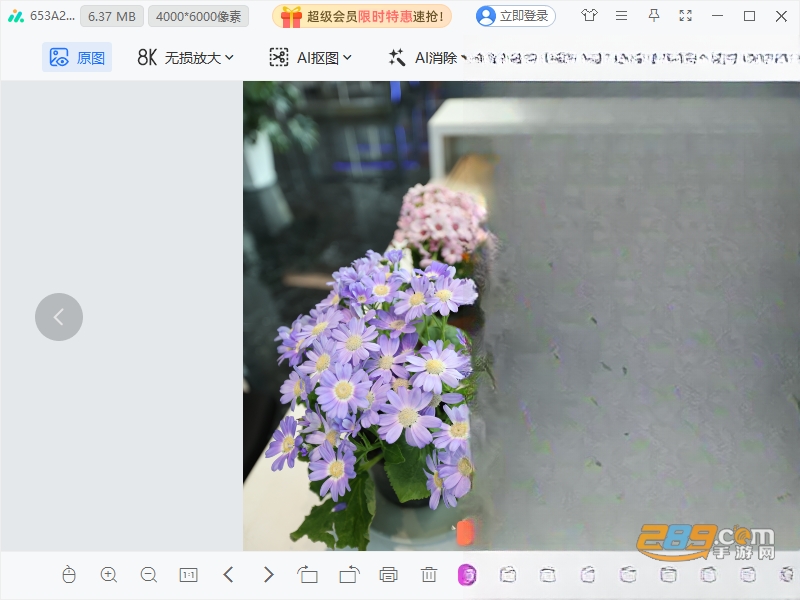Open the hamburger main menu

pyautogui.click(x=621, y=16)
